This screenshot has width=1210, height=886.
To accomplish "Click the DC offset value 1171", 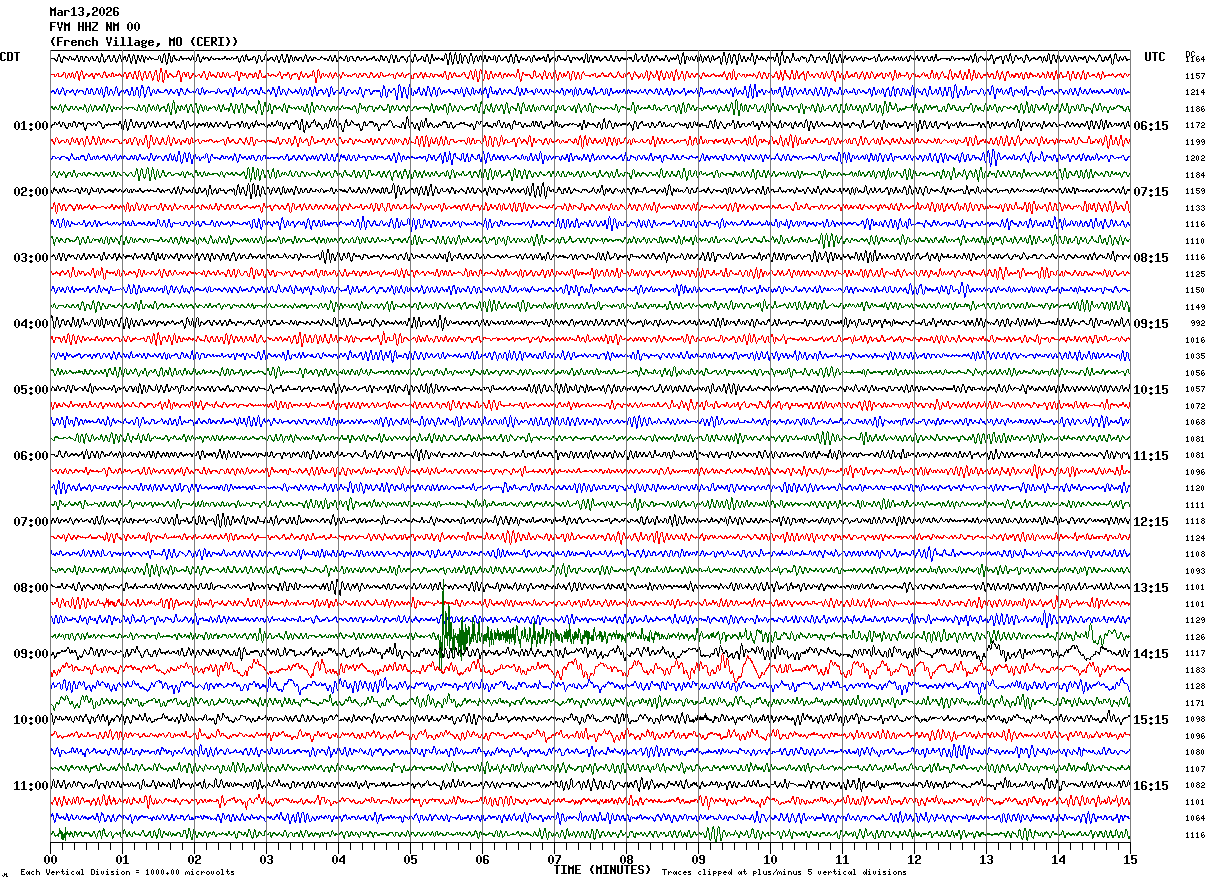I will tap(1195, 703).
